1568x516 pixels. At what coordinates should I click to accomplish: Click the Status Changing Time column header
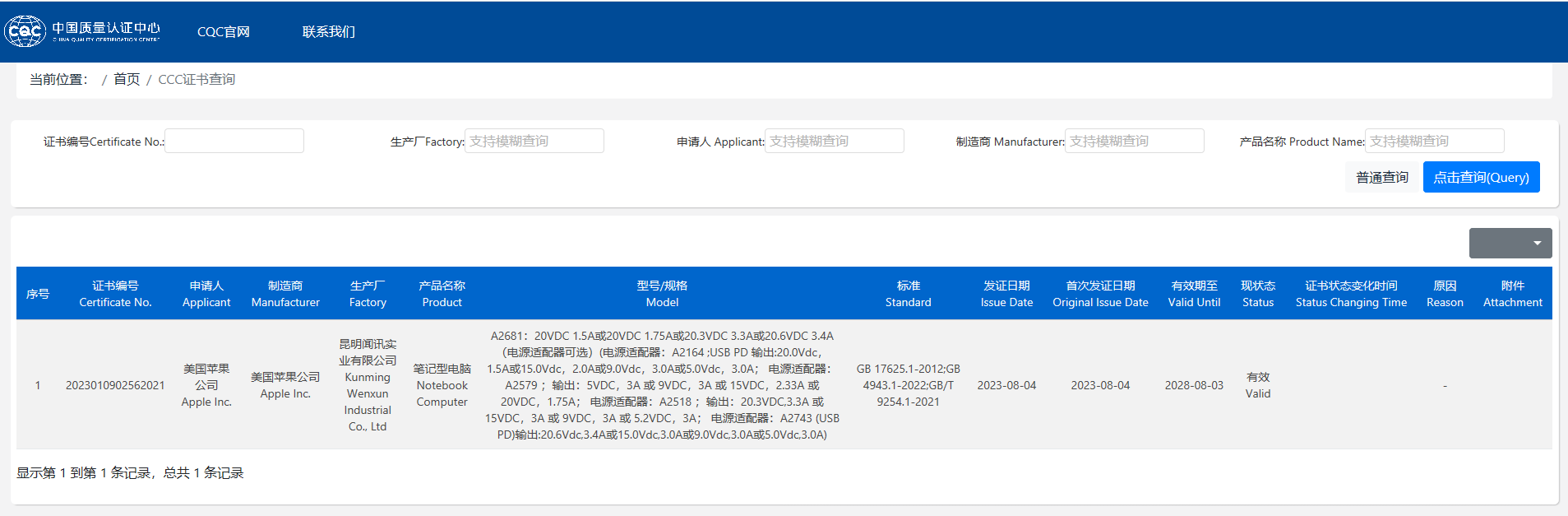point(1351,294)
